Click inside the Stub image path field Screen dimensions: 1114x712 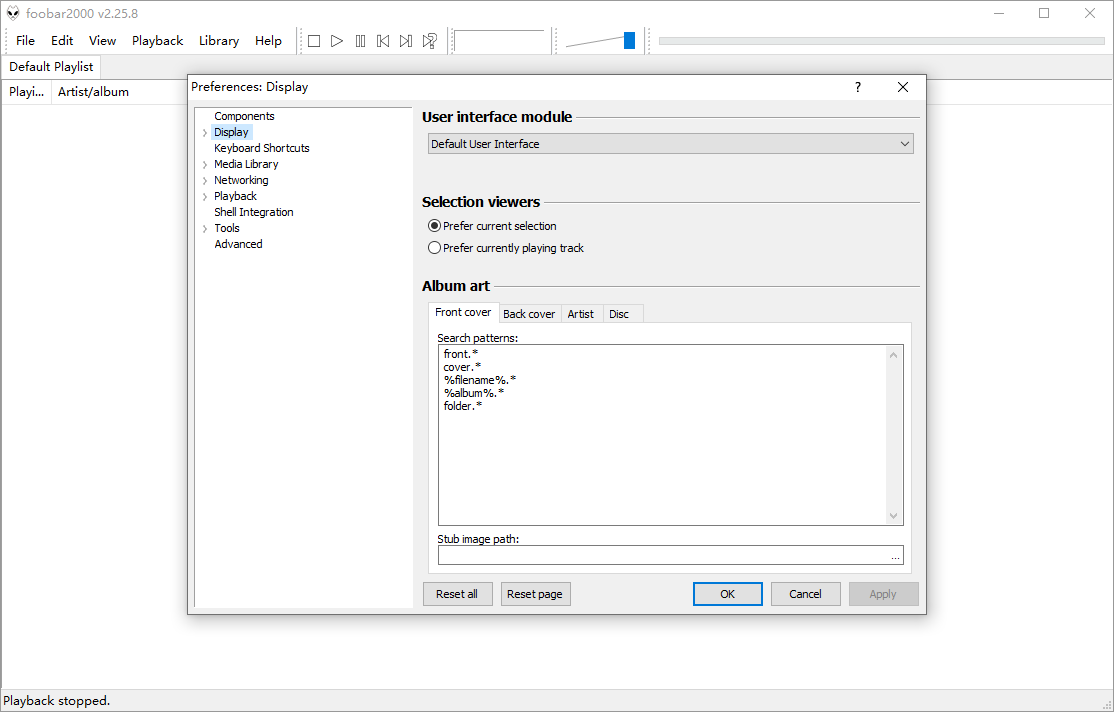point(660,556)
